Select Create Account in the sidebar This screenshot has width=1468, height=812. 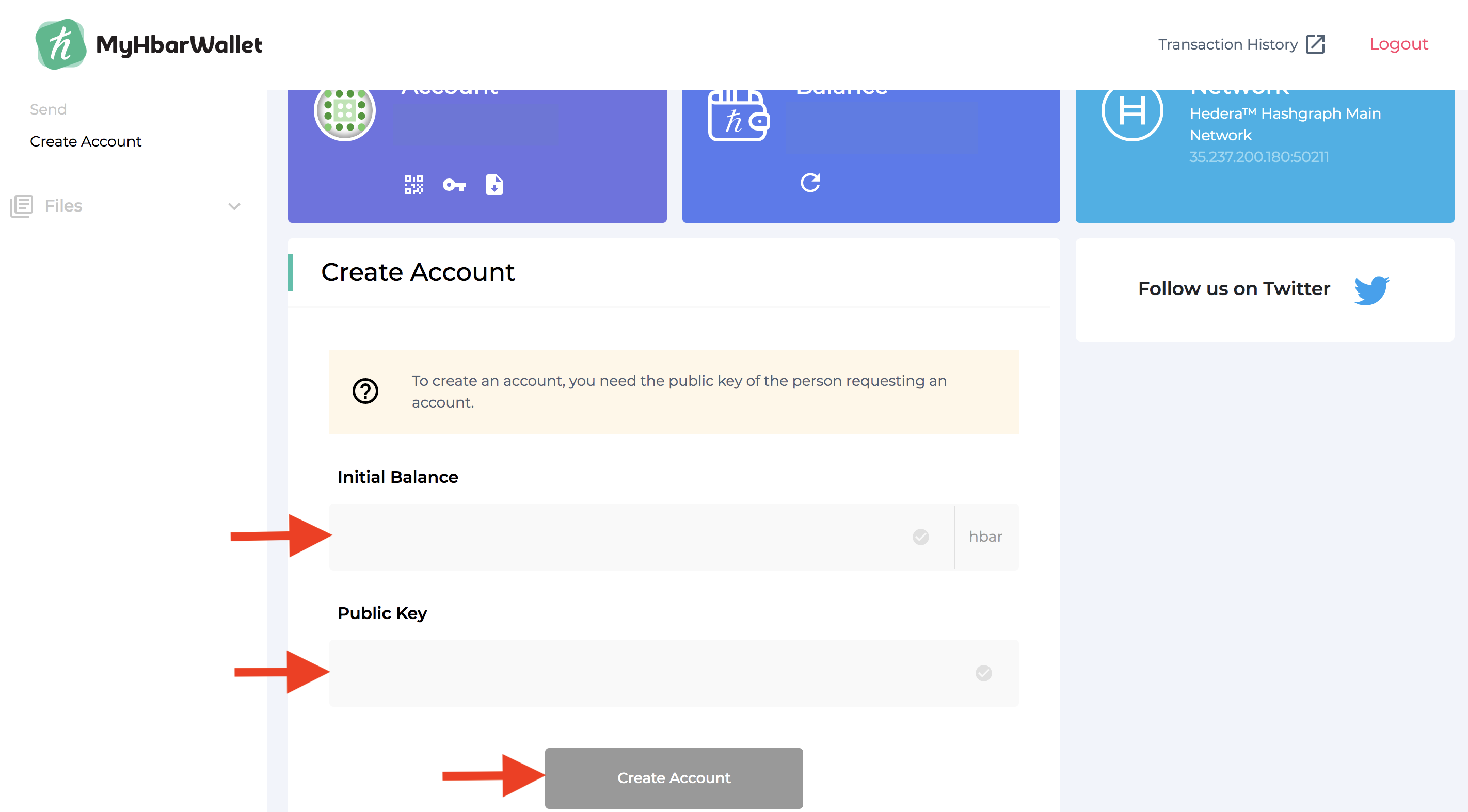pos(86,141)
